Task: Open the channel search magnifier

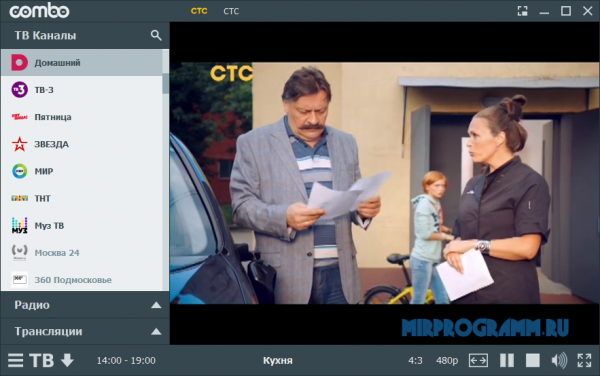Action: (156, 36)
